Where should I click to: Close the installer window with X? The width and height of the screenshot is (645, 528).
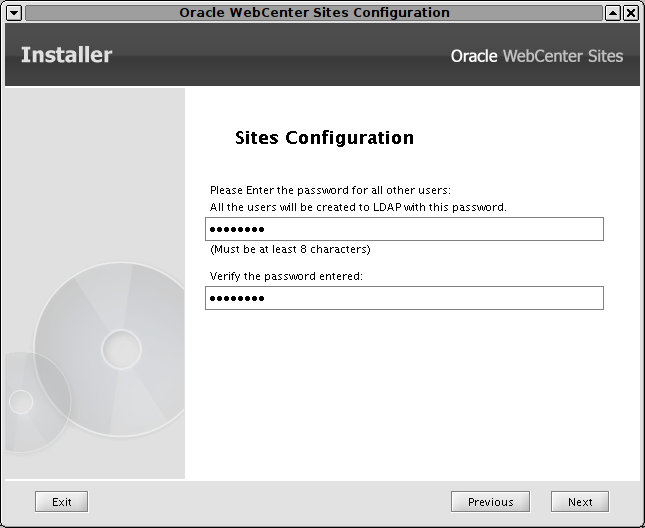point(631,13)
